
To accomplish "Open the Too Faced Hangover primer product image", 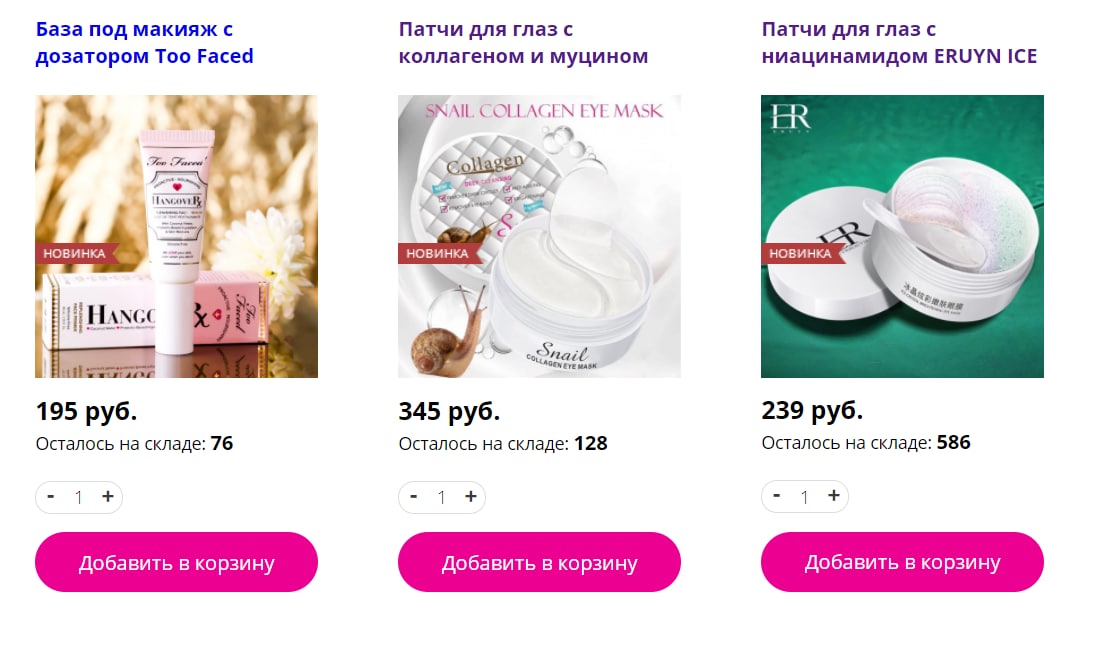I will (177, 236).
